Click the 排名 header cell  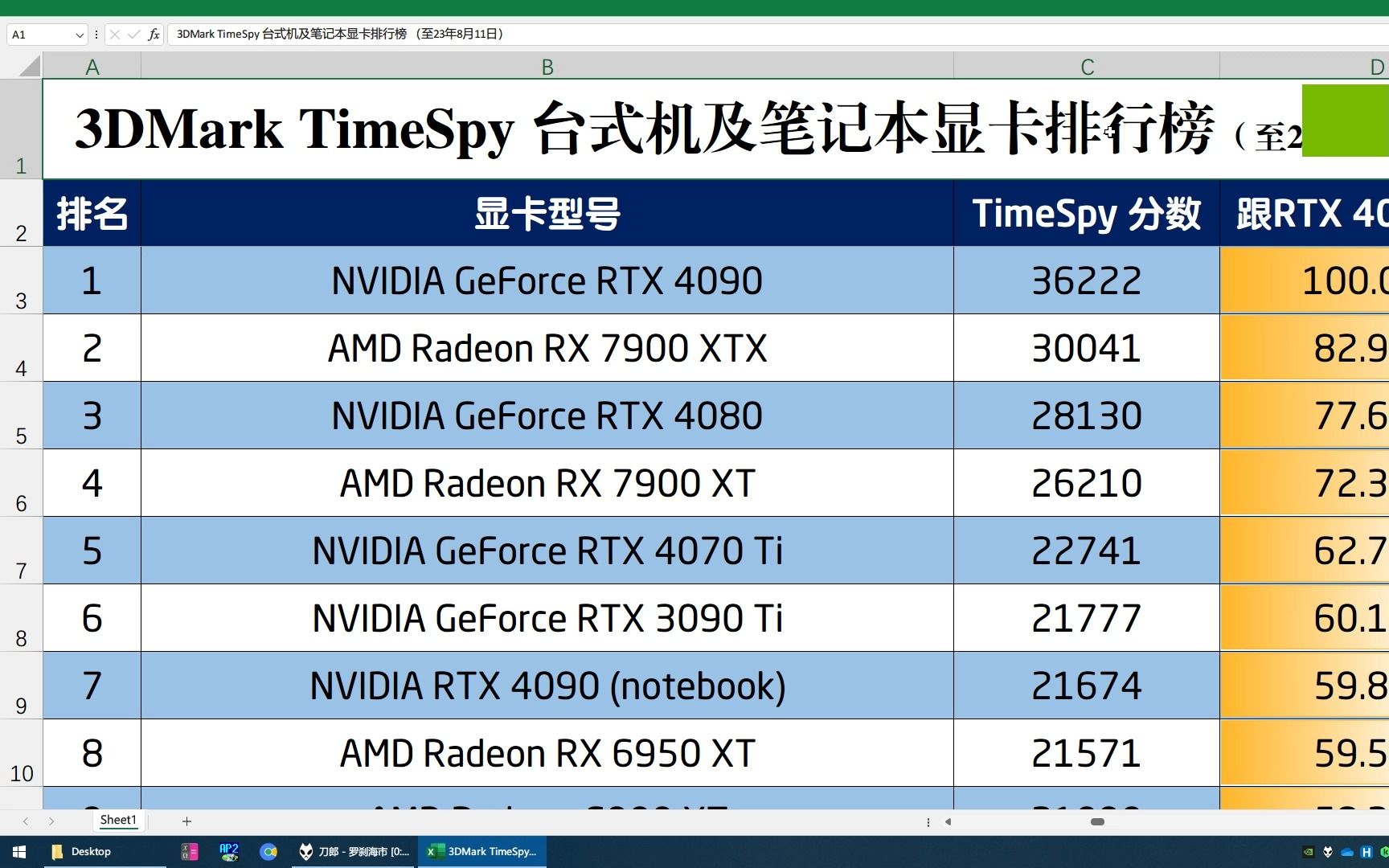click(x=92, y=213)
